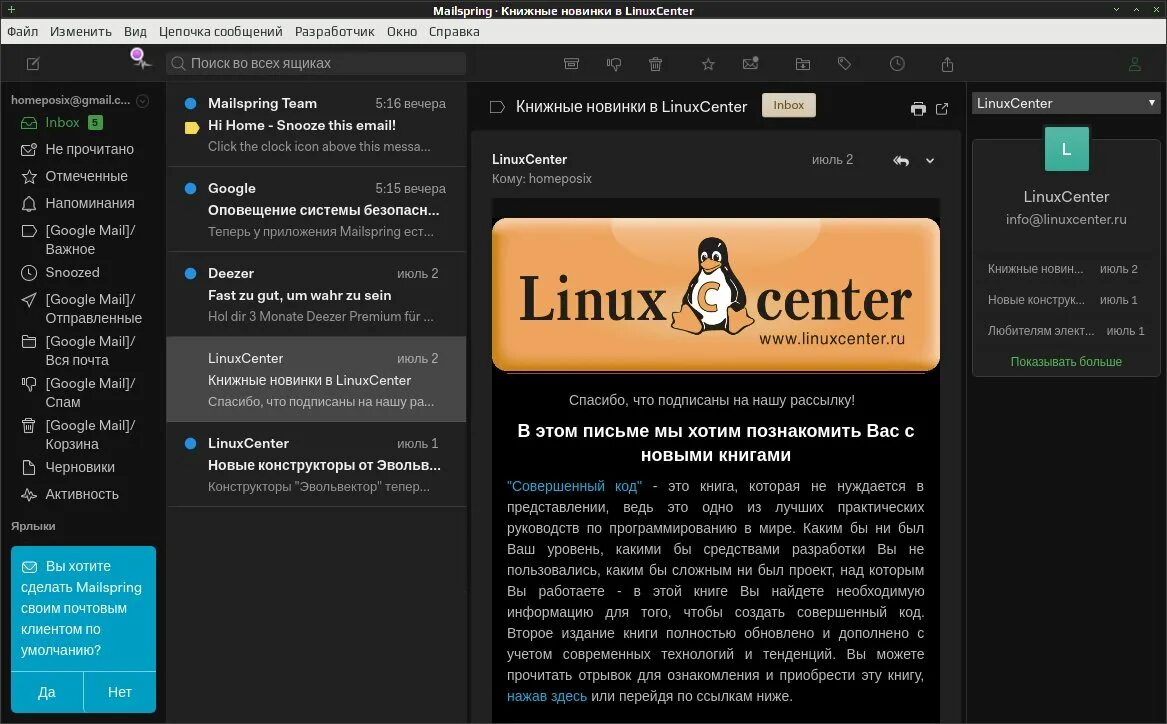
Task: Open the Справка menu
Action: pos(454,31)
